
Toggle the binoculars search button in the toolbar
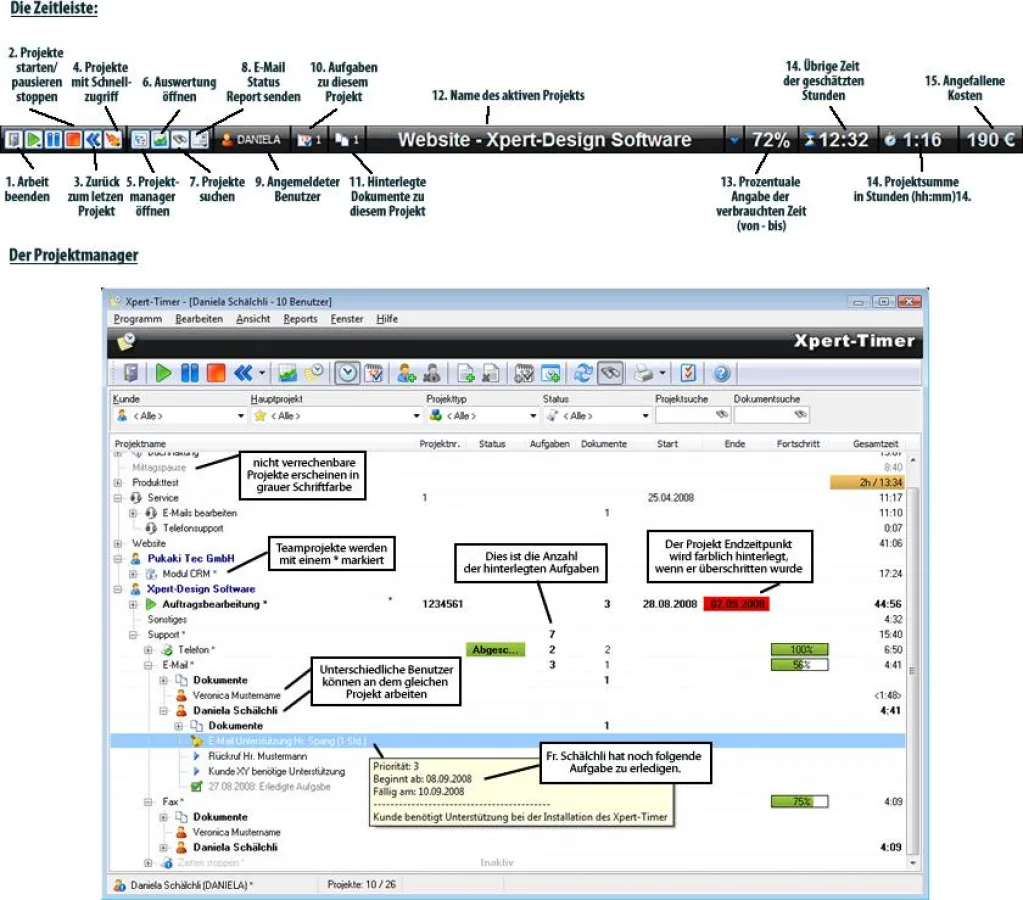click(609, 373)
